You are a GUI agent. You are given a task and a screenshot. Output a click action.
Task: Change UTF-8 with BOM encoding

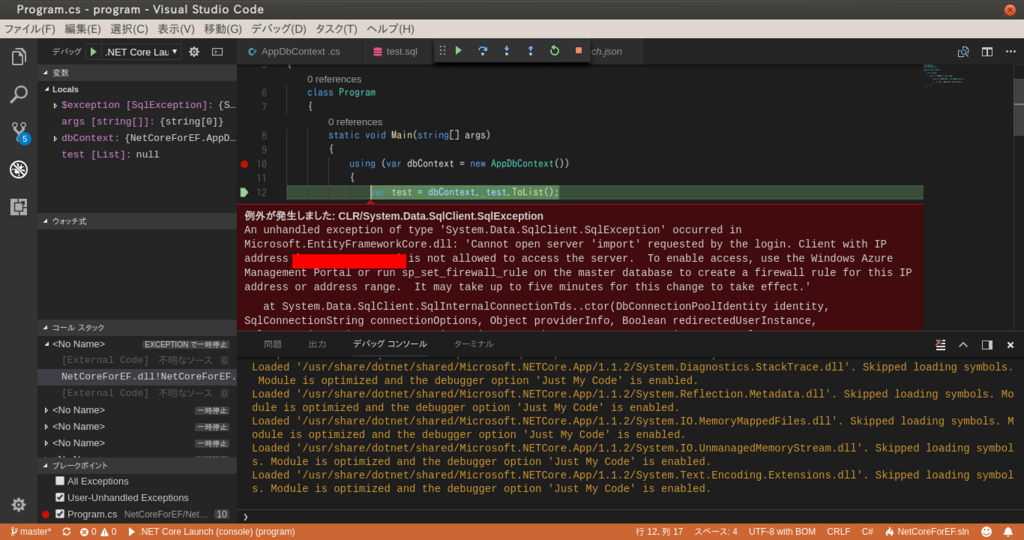tap(782, 532)
